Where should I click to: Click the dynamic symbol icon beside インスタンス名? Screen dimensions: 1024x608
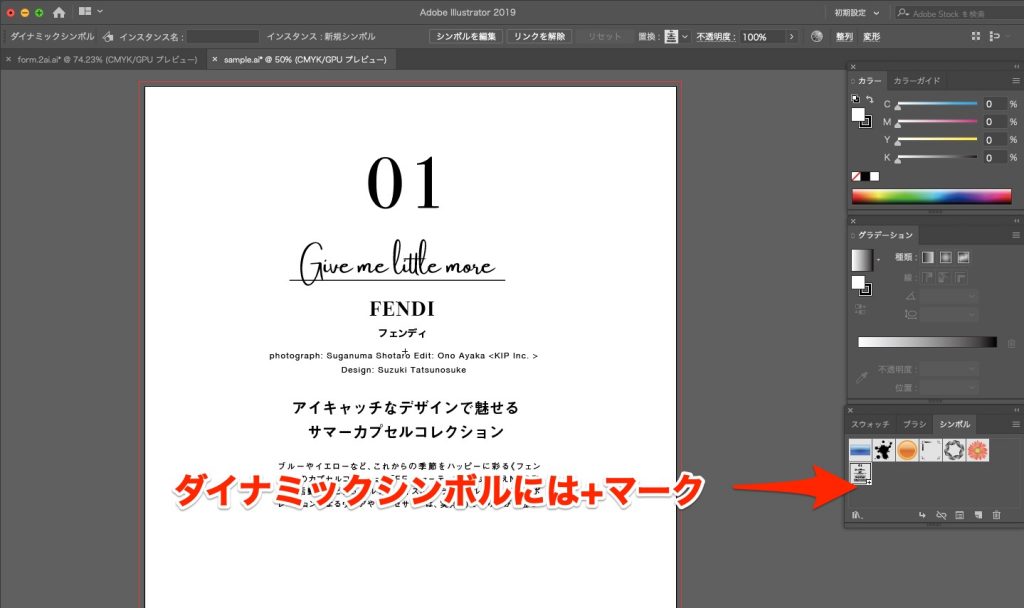point(108,37)
